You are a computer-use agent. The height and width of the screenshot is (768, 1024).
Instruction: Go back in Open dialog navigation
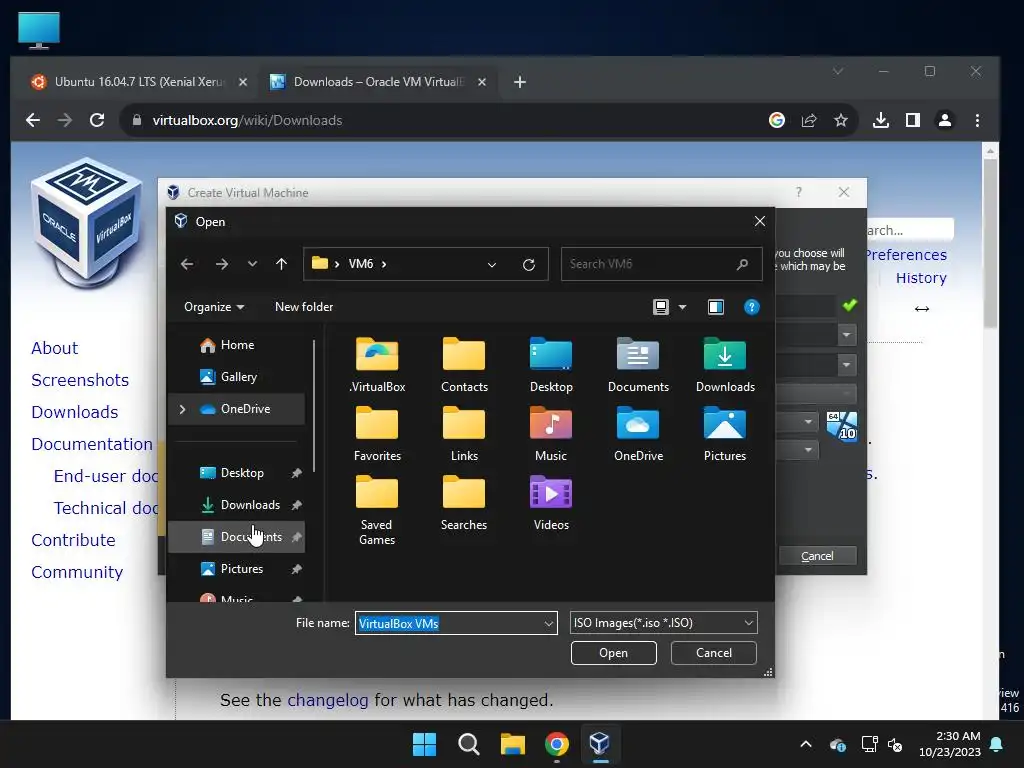pyautogui.click(x=187, y=264)
